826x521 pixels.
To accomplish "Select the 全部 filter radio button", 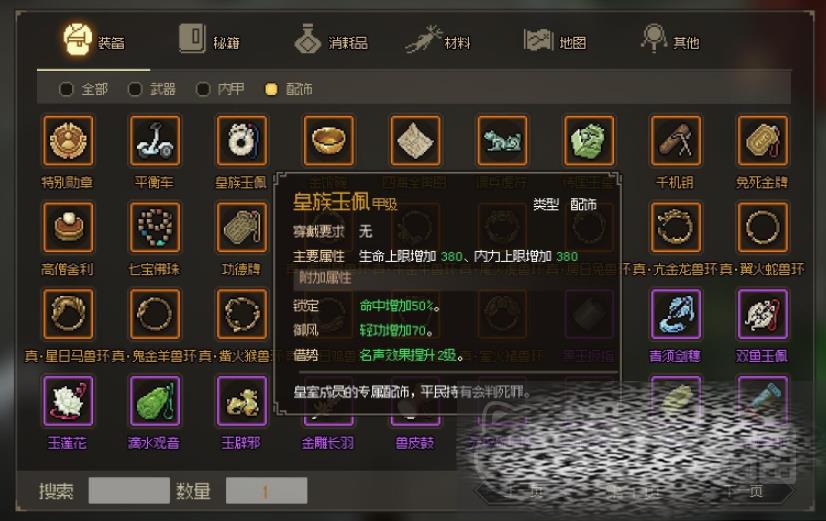I will point(66,89).
